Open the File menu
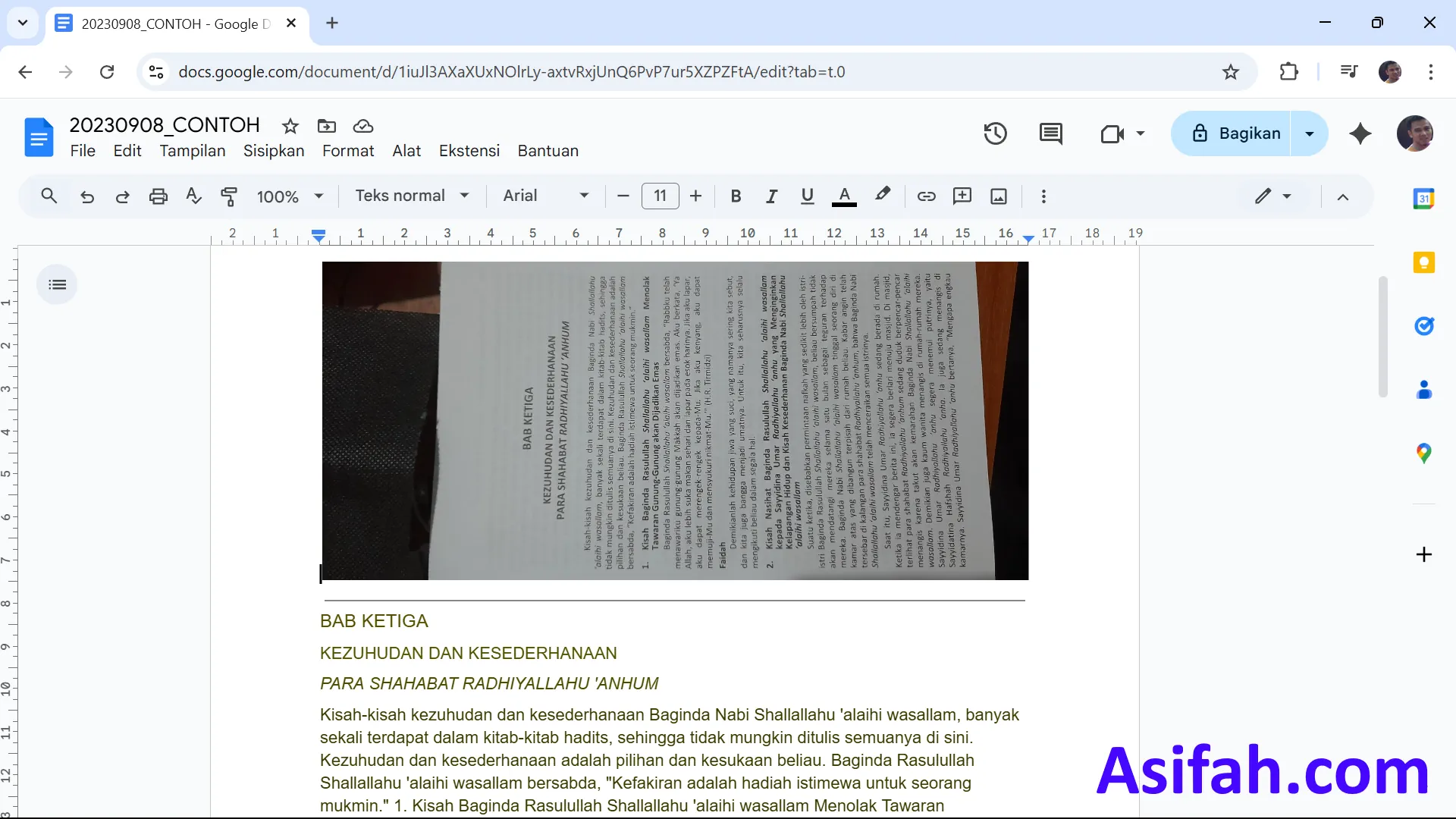1456x819 pixels. (83, 151)
